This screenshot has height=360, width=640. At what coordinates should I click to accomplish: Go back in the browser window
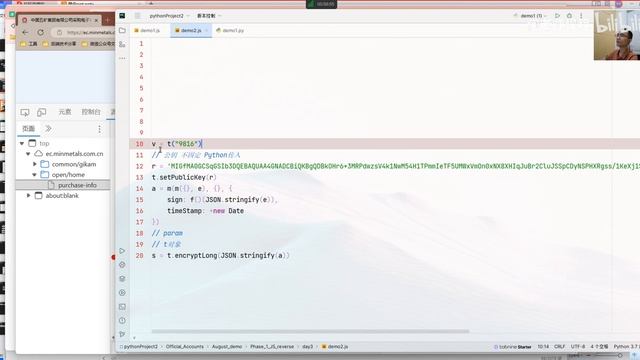coord(25,32)
